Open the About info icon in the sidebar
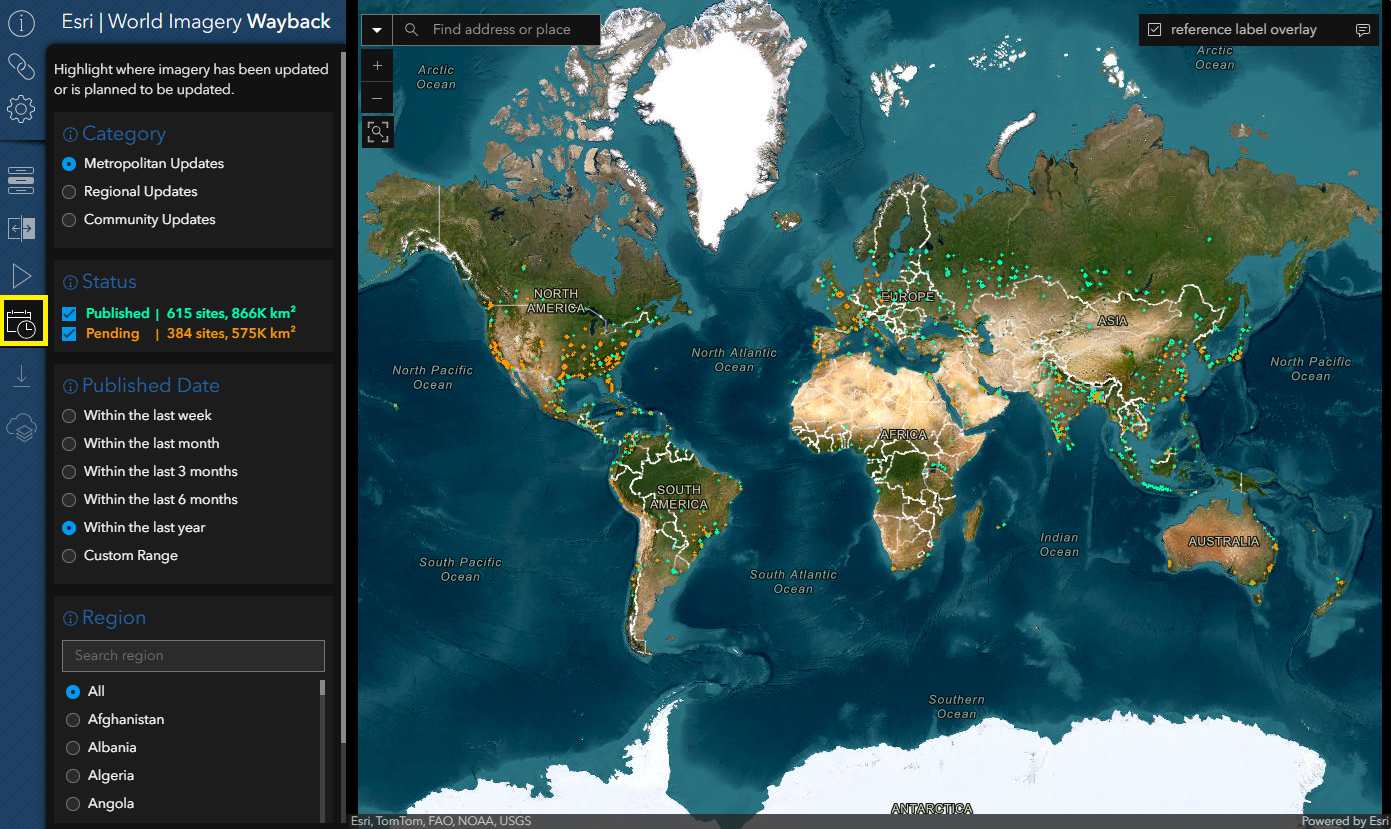Image resolution: width=1391 pixels, height=829 pixels. tap(21, 23)
